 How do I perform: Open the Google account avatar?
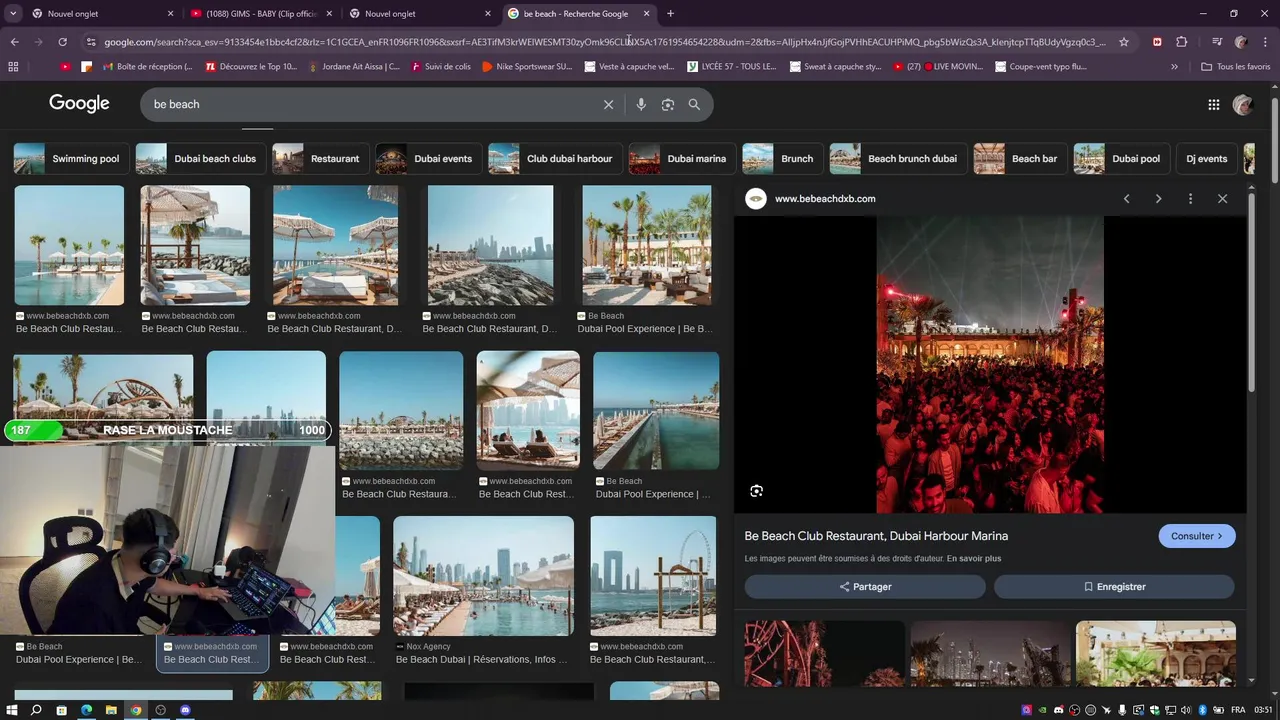pos(1243,104)
